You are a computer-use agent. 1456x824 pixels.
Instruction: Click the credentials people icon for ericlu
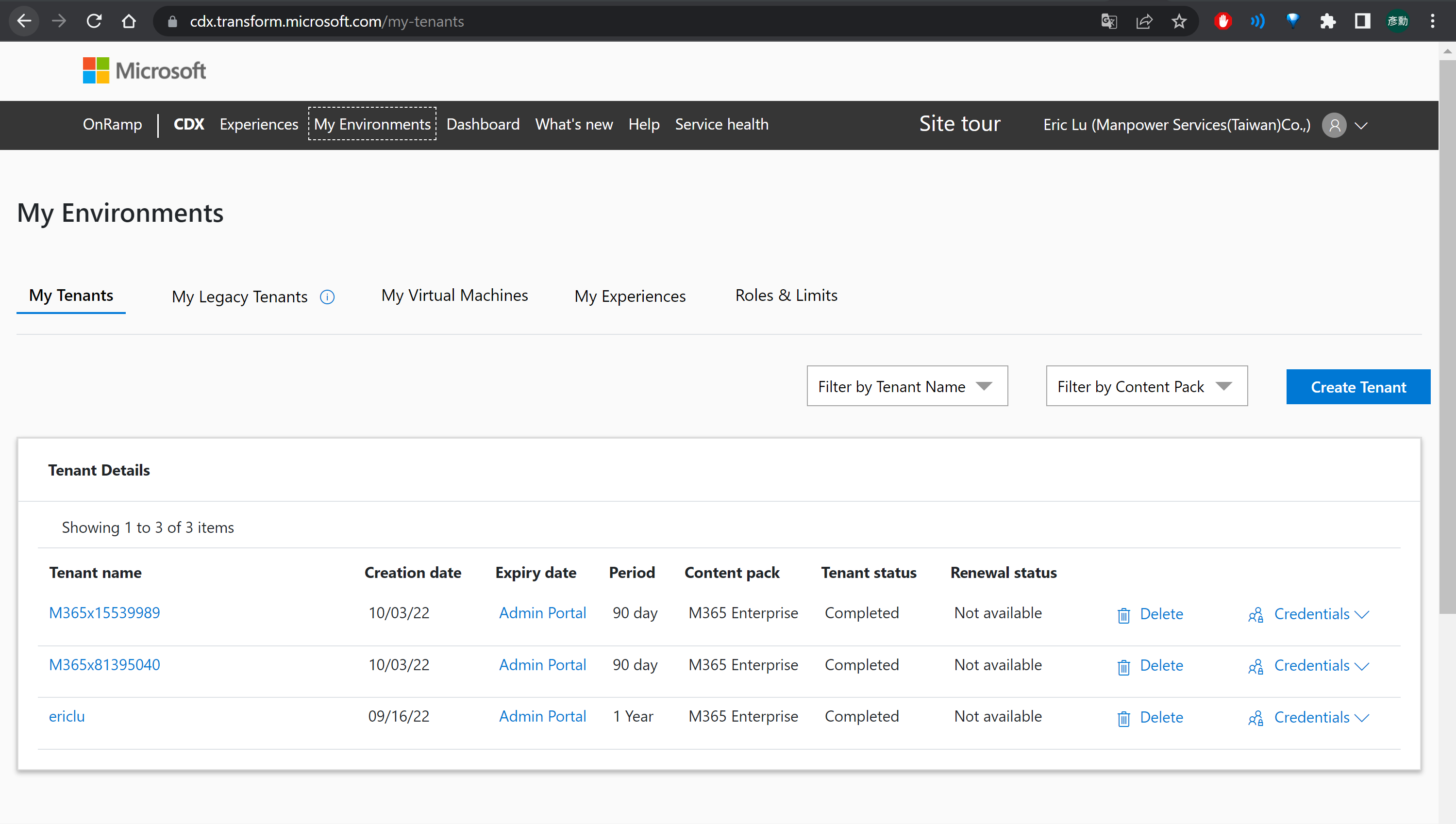point(1255,718)
